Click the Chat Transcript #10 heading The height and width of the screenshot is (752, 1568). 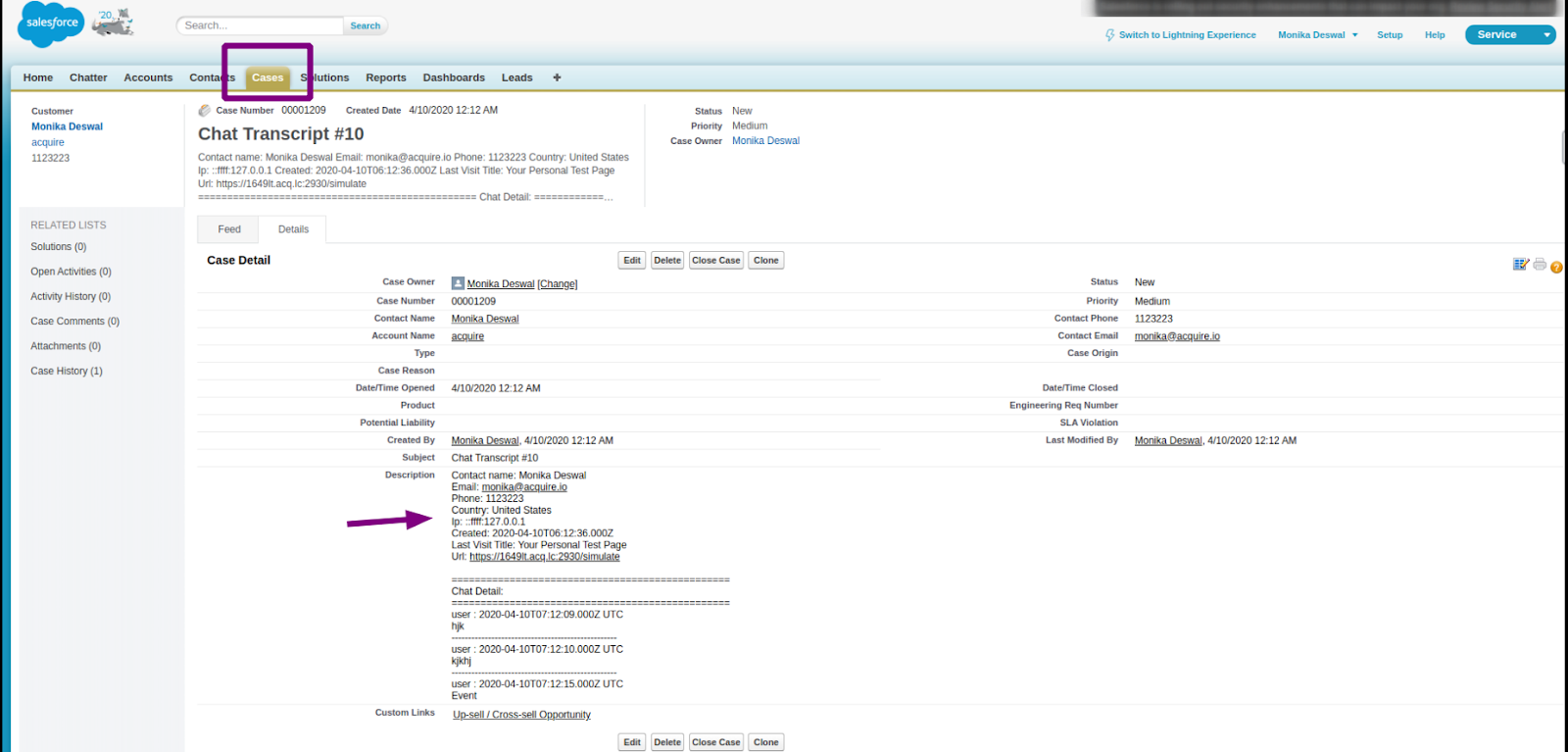click(x=281, y=134)
